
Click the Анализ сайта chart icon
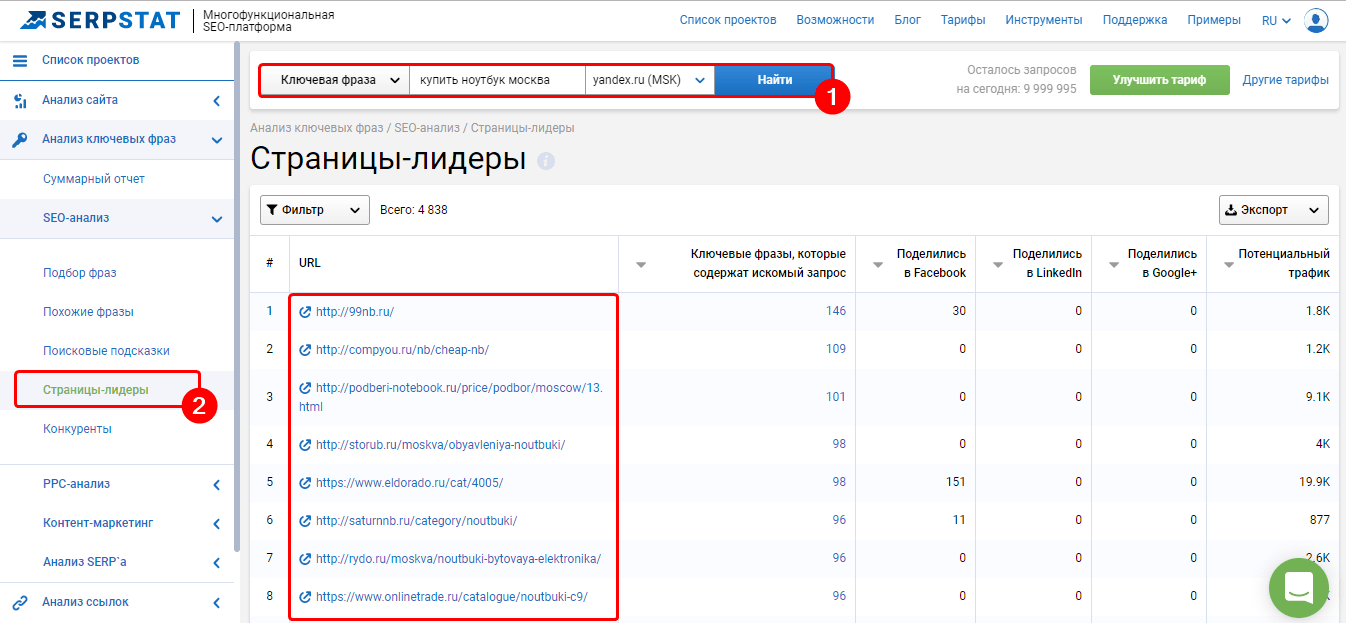coord(20,100)
